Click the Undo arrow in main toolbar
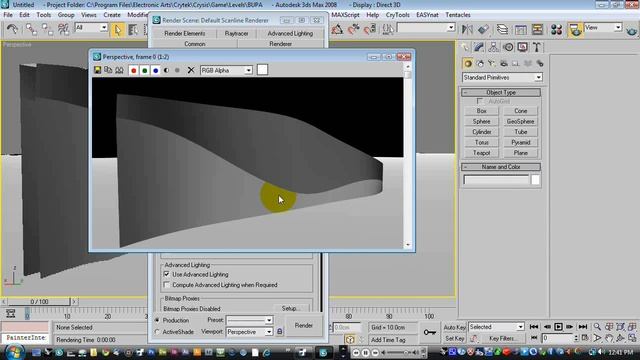The width and height of the screenshot is (640, 360). (12, 29)
